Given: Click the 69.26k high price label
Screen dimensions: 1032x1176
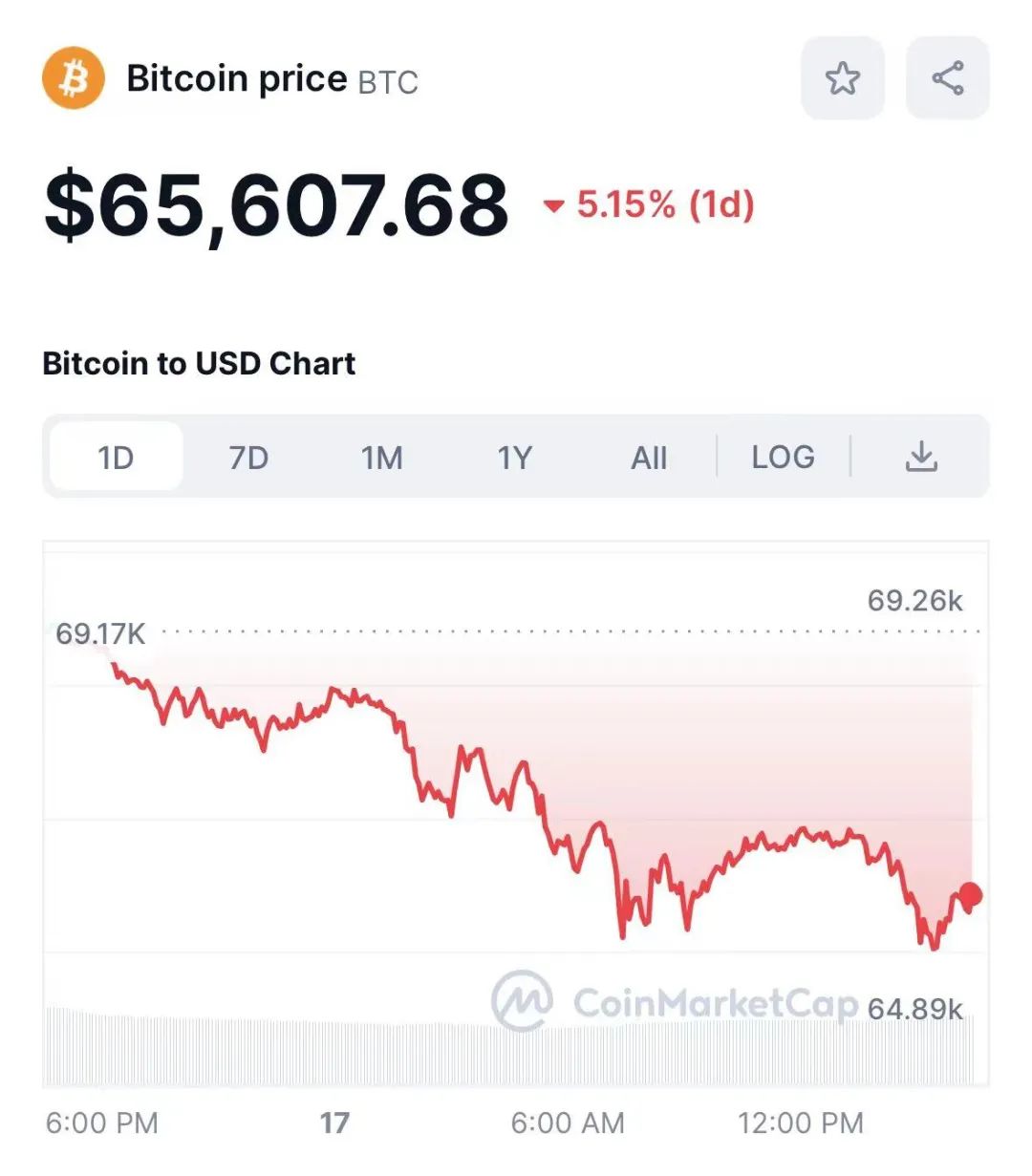Looking at the screenshot, I should tap(914, 600).
